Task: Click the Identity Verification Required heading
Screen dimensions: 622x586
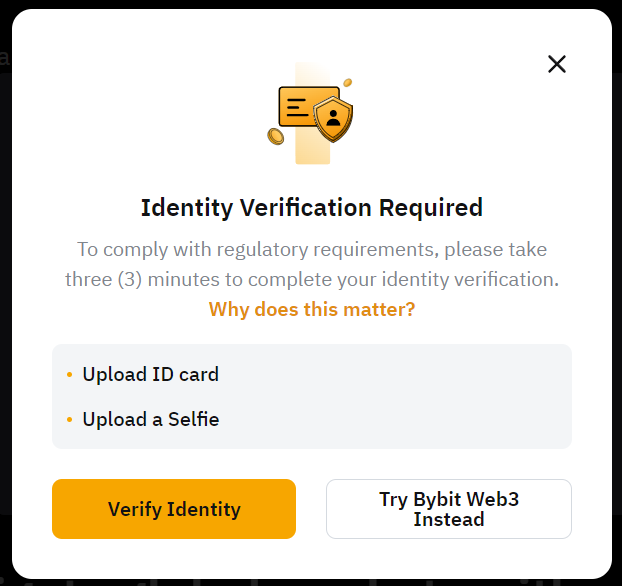Action: point(312,208)
